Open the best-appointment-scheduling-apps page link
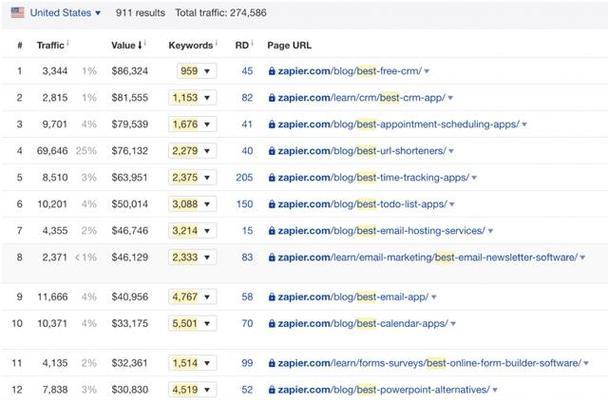This screenshot has height=400, width=608. (399, 124)
